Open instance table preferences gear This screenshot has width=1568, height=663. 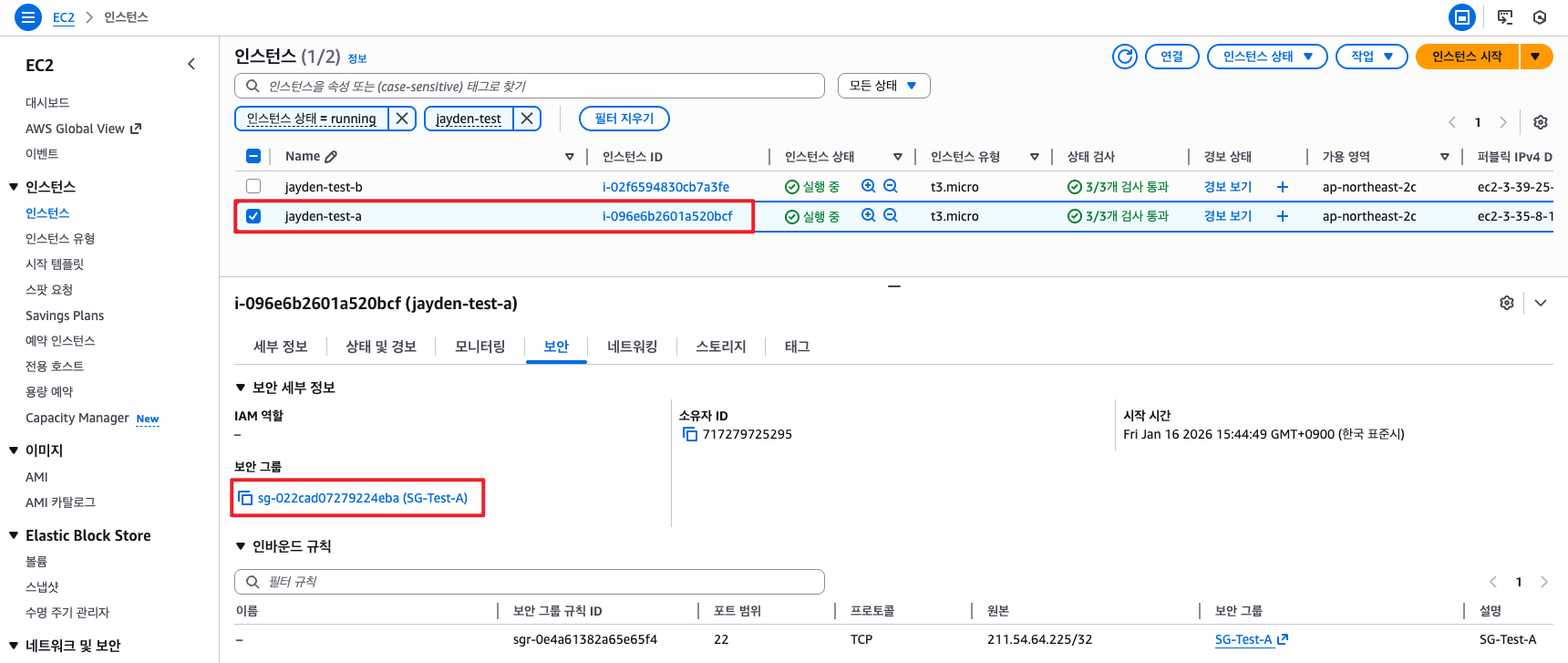1541,122
